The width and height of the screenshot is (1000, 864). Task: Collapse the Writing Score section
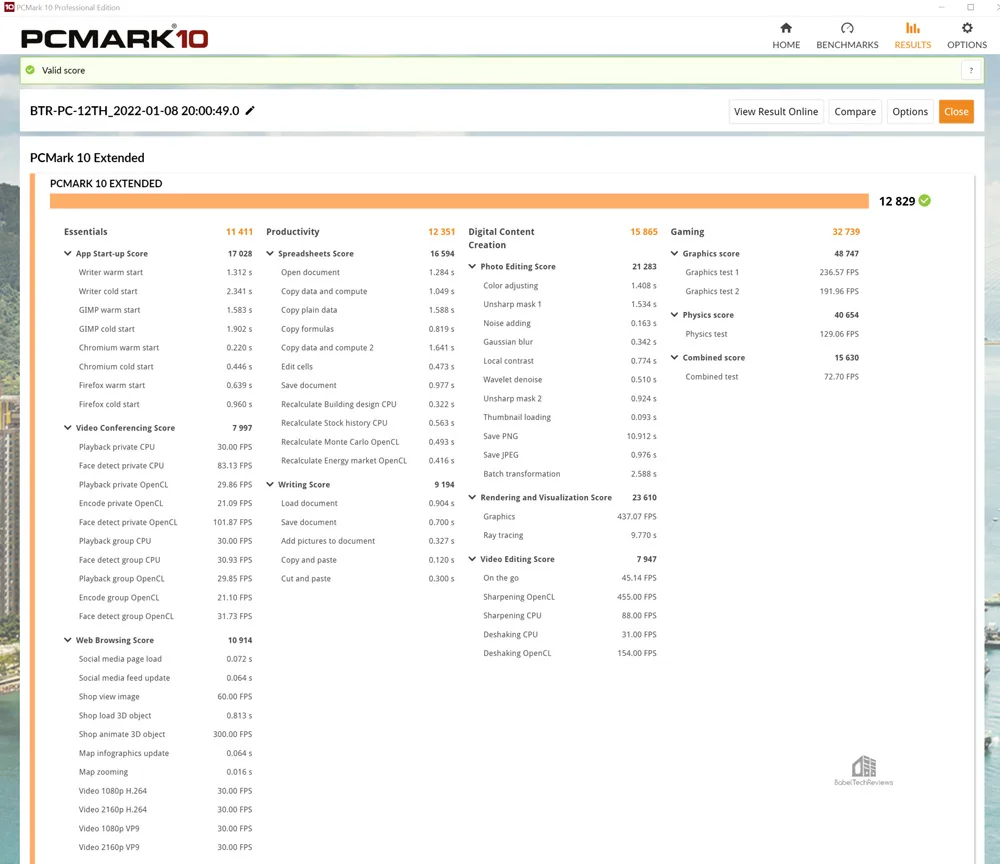point(270,485)
